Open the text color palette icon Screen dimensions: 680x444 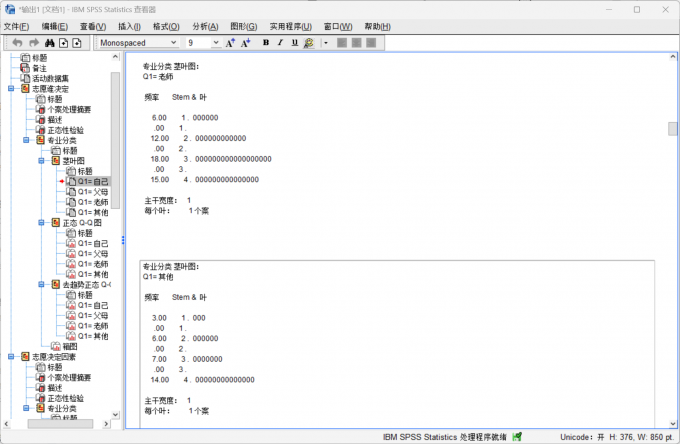tap(309, 42)
